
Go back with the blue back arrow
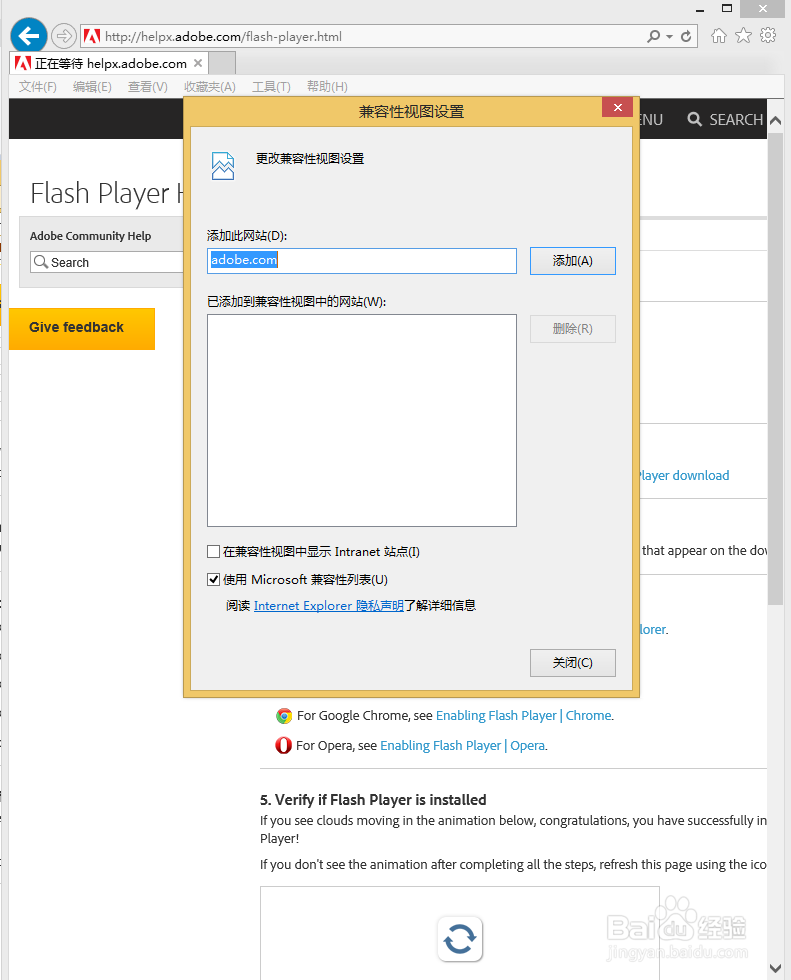(29, 36)
